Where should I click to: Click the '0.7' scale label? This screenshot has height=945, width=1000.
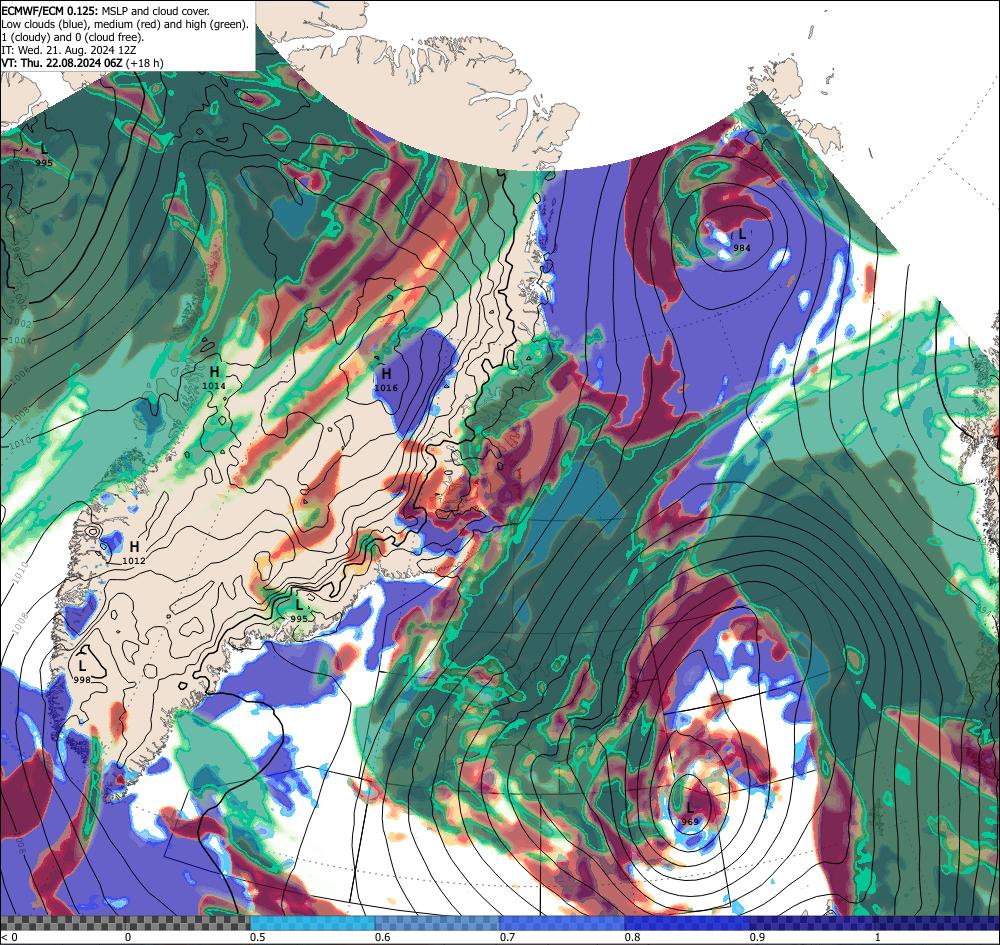pos(508,937)
